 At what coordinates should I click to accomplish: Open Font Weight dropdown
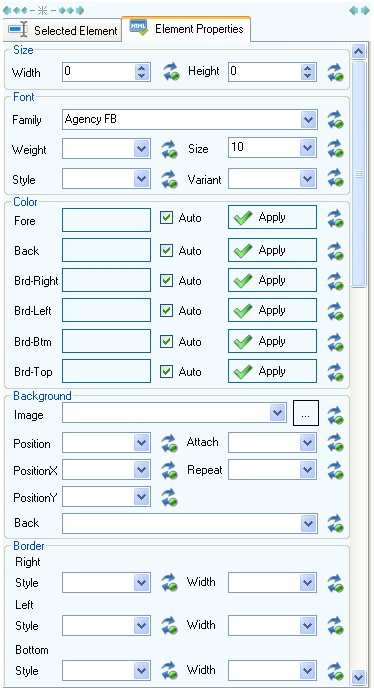106,149
